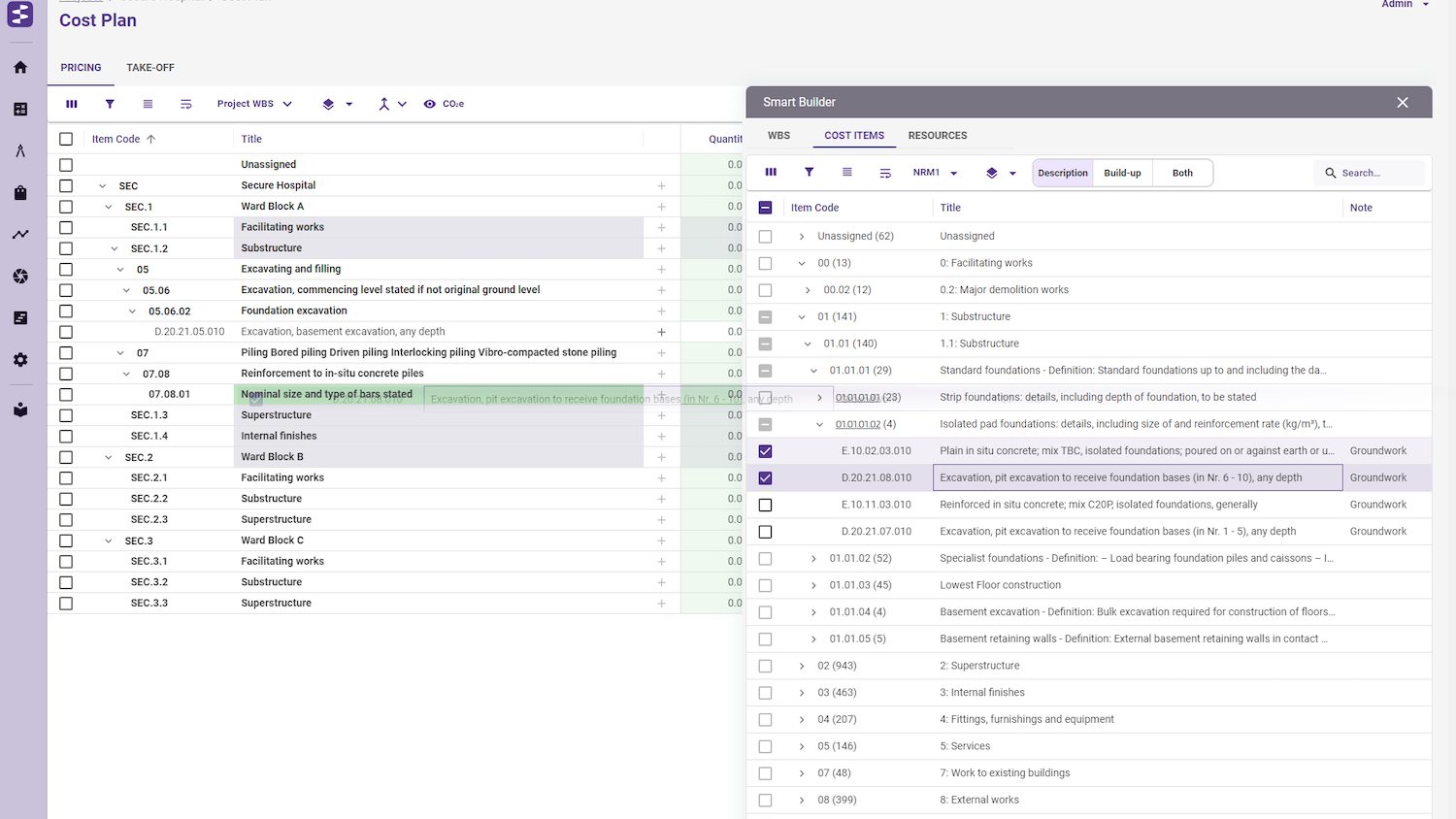1456x819 pixels.
Task: Uncheck the selected E.10.02.03.010 concrete item
Action: click(765, 450)
